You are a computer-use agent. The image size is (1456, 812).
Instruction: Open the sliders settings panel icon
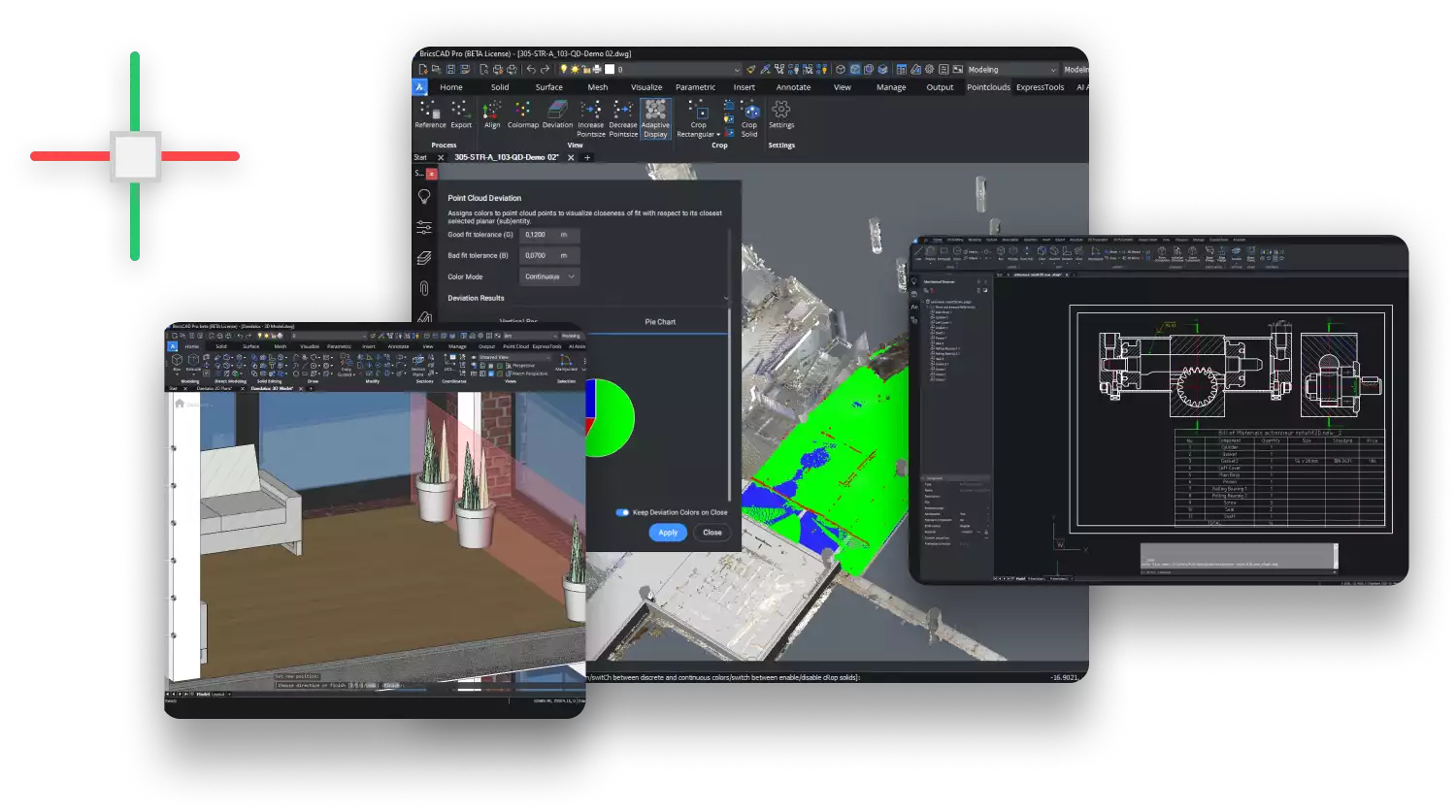pos(424,228)
